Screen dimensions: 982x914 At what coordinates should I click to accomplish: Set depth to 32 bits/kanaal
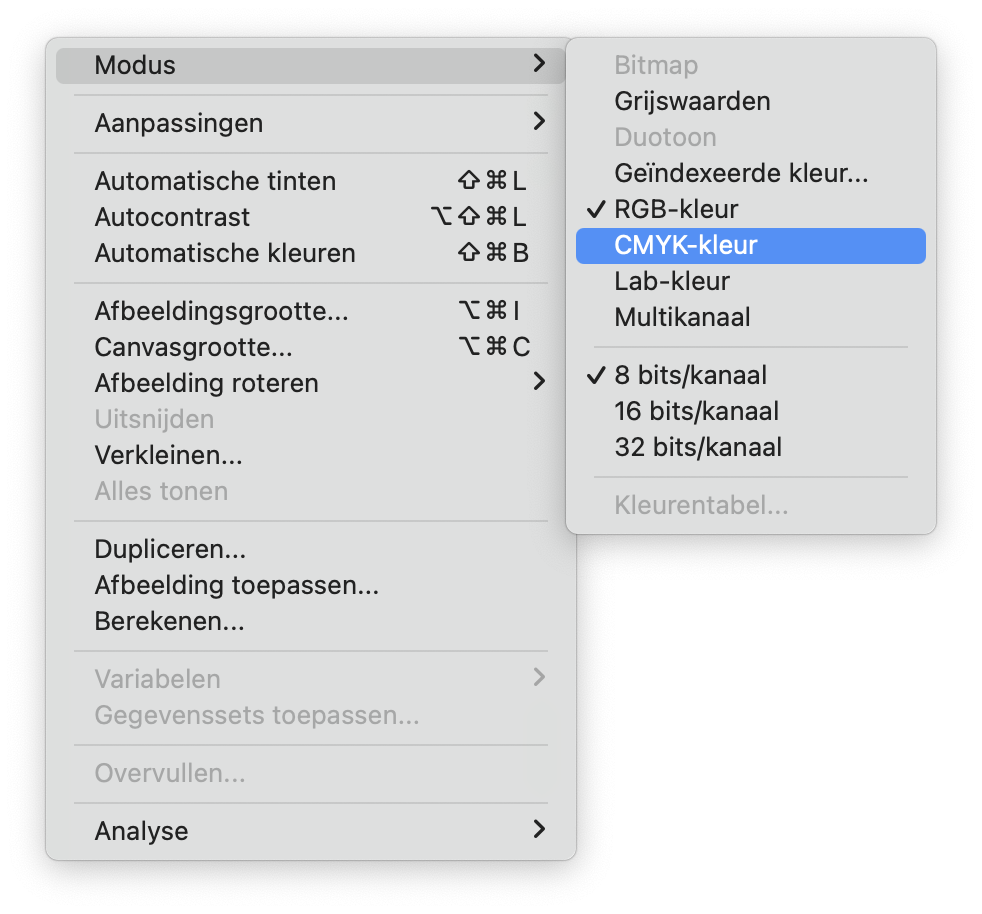click(x=698, y=447)
